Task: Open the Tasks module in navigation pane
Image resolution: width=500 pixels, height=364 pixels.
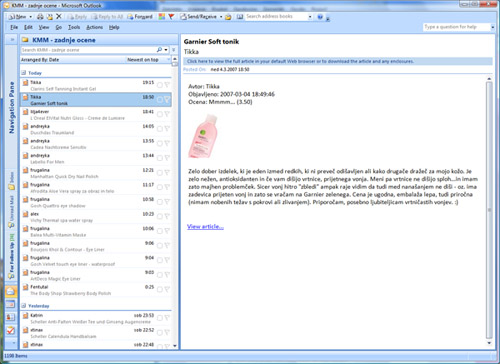Action: 11,330
